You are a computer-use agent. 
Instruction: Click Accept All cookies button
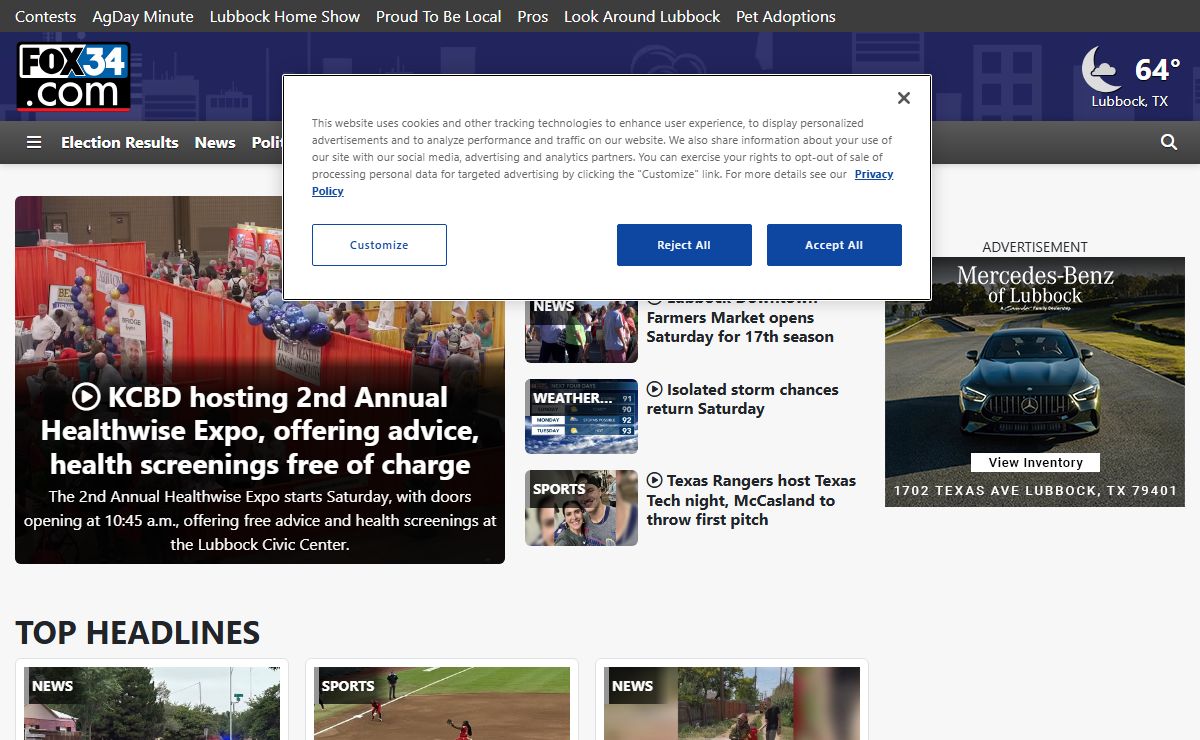point(834,245)
